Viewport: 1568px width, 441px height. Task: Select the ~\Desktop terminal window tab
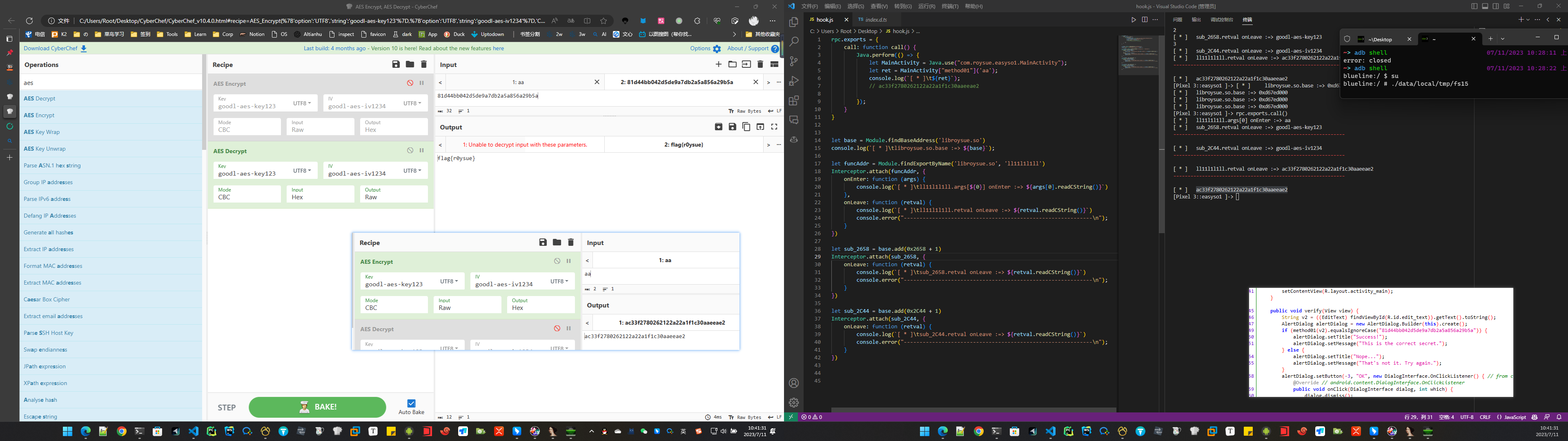click(1380, 39)
